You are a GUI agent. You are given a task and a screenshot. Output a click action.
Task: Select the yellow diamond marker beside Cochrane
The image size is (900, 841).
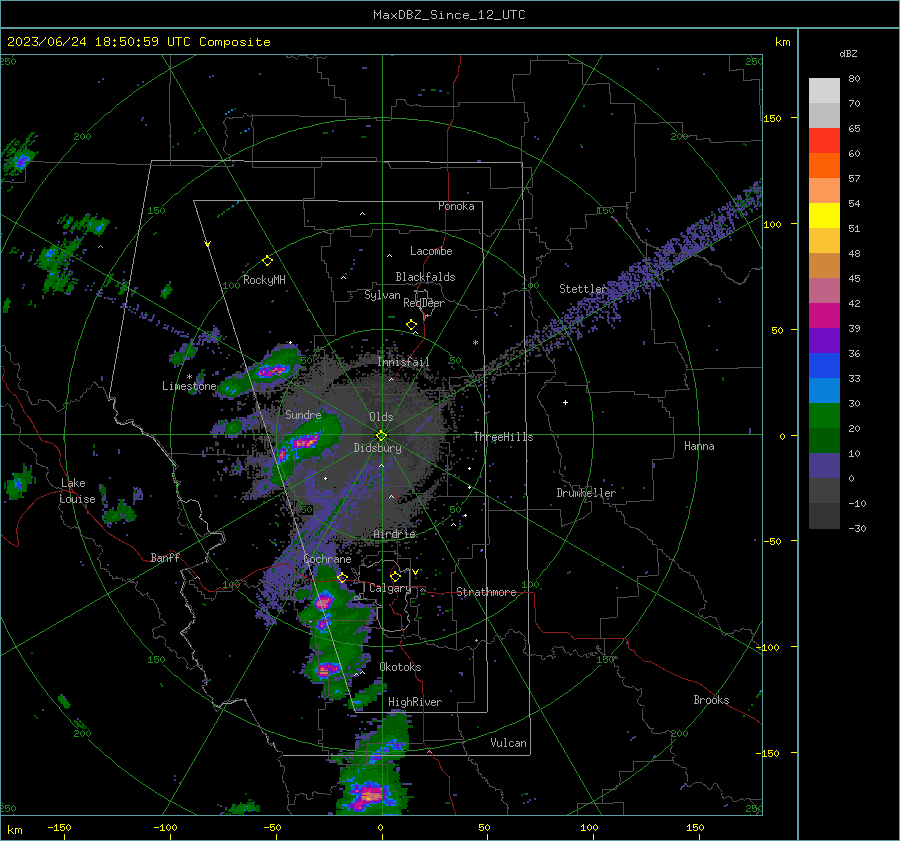pyautogui.click(x=343, y=577)
